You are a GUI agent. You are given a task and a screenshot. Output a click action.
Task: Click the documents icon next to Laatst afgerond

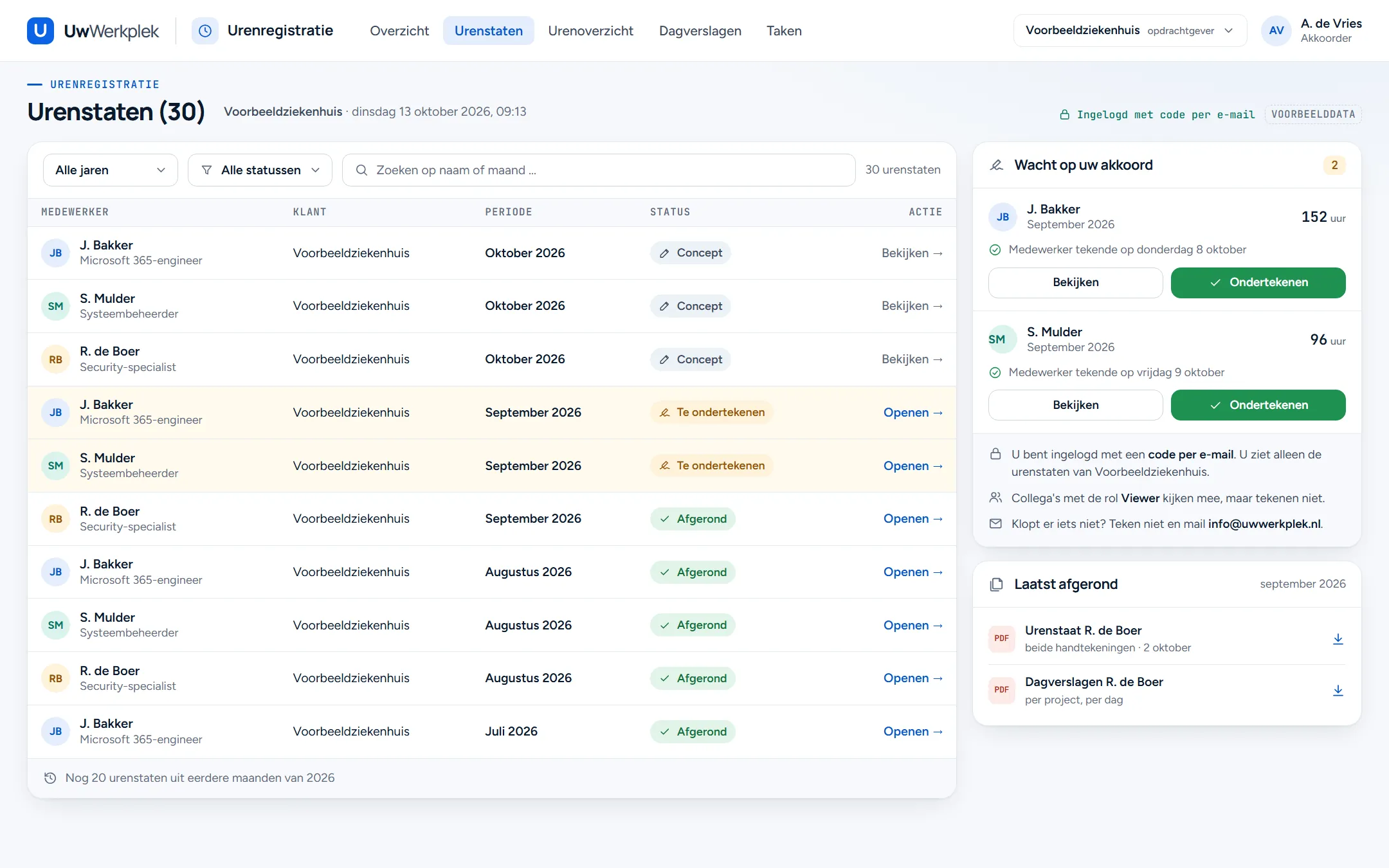(997, 584)
